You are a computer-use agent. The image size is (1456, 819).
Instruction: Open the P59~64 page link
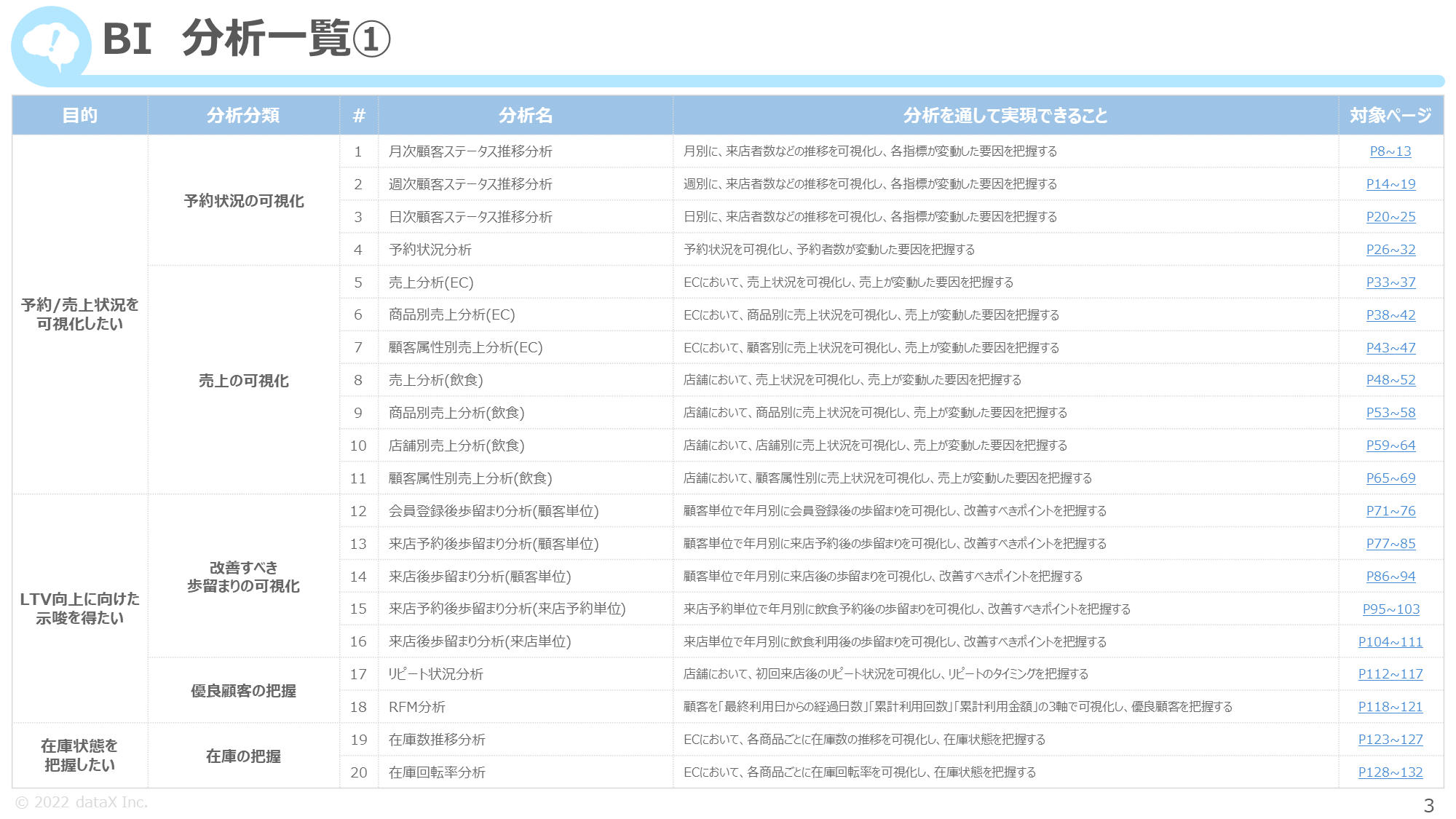pos(1390,446)
